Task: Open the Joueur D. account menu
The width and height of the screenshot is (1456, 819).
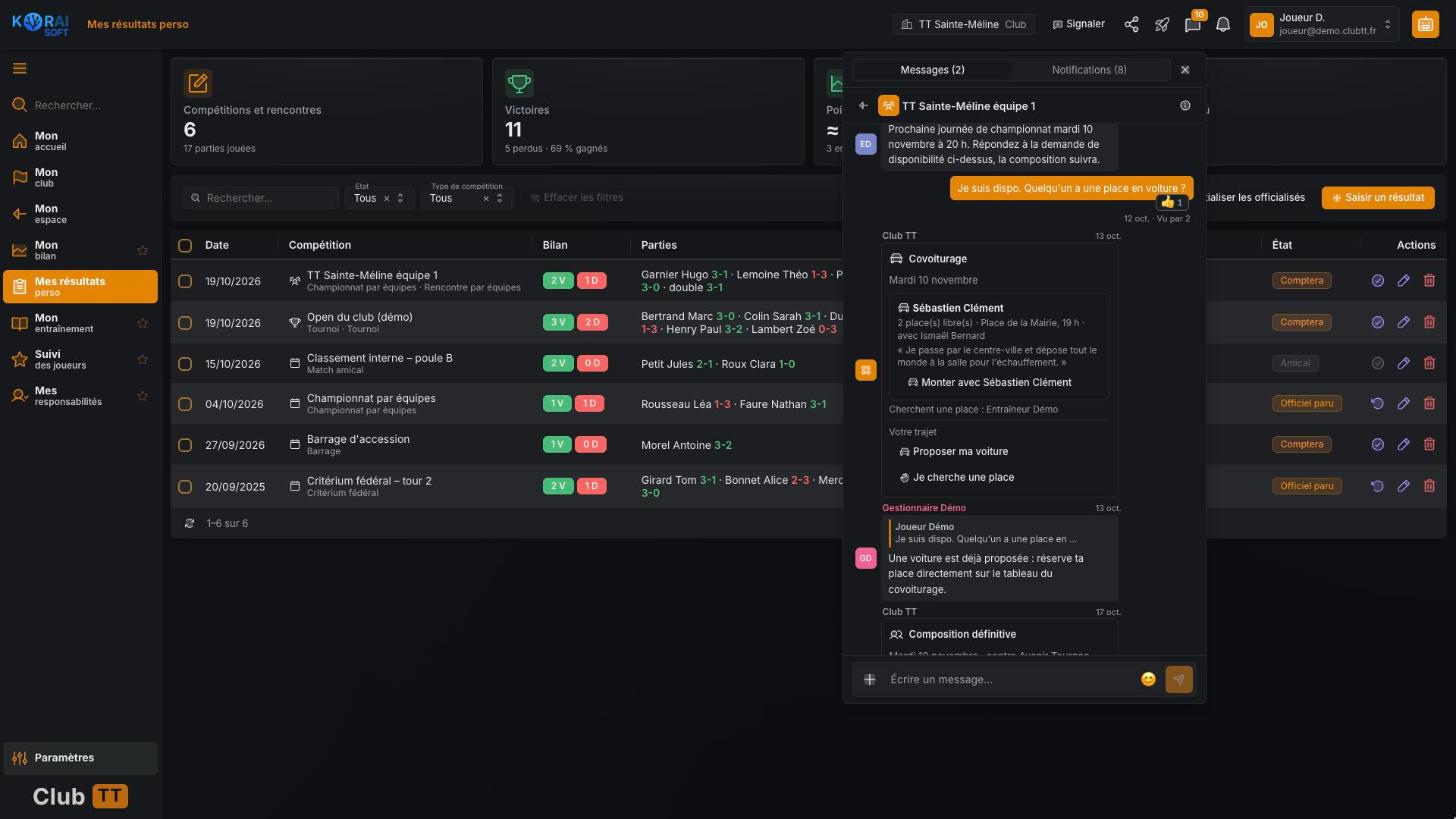Action: 1321,24
